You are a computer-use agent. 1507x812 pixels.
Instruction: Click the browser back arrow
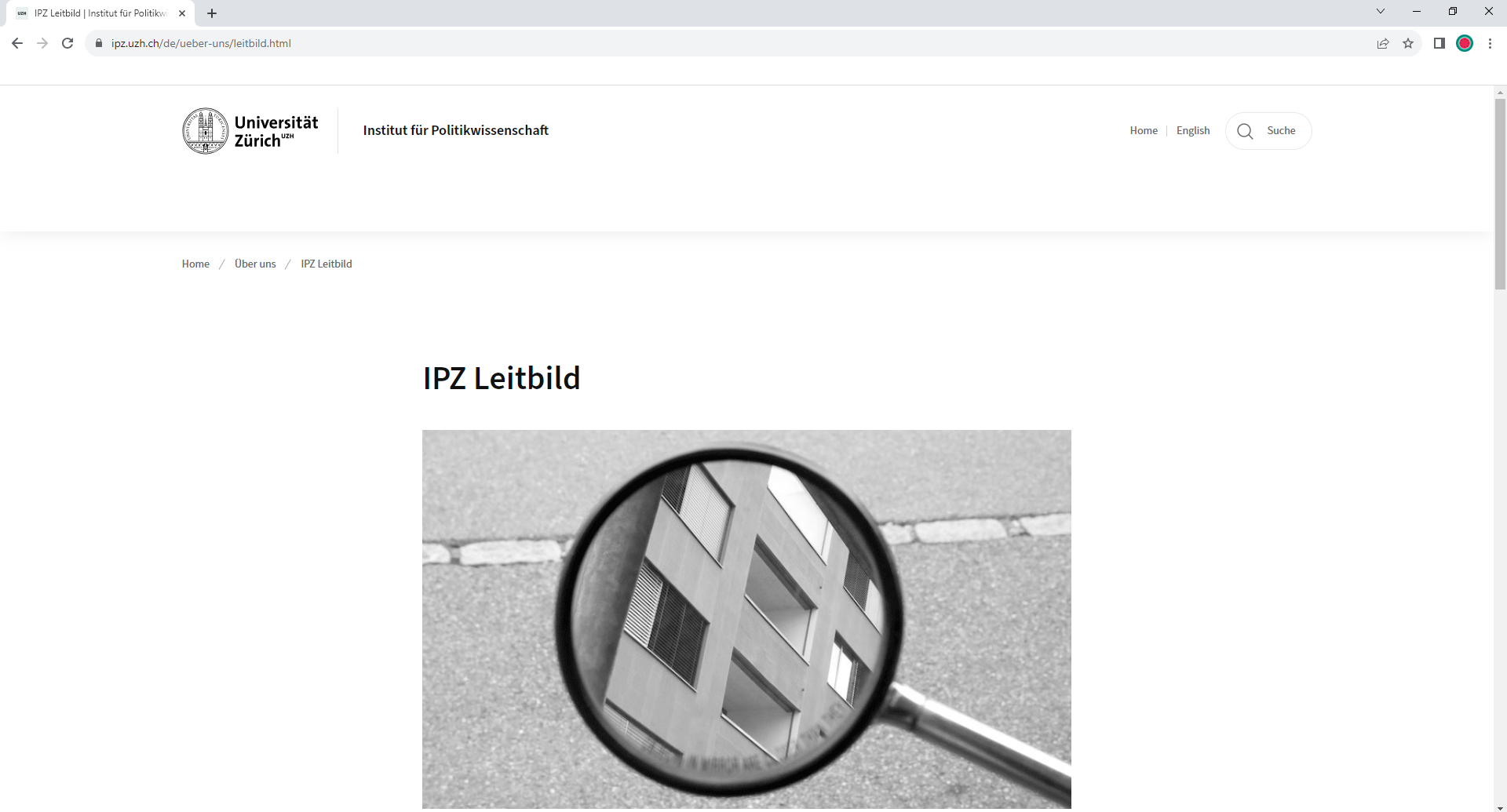[17, 43]
